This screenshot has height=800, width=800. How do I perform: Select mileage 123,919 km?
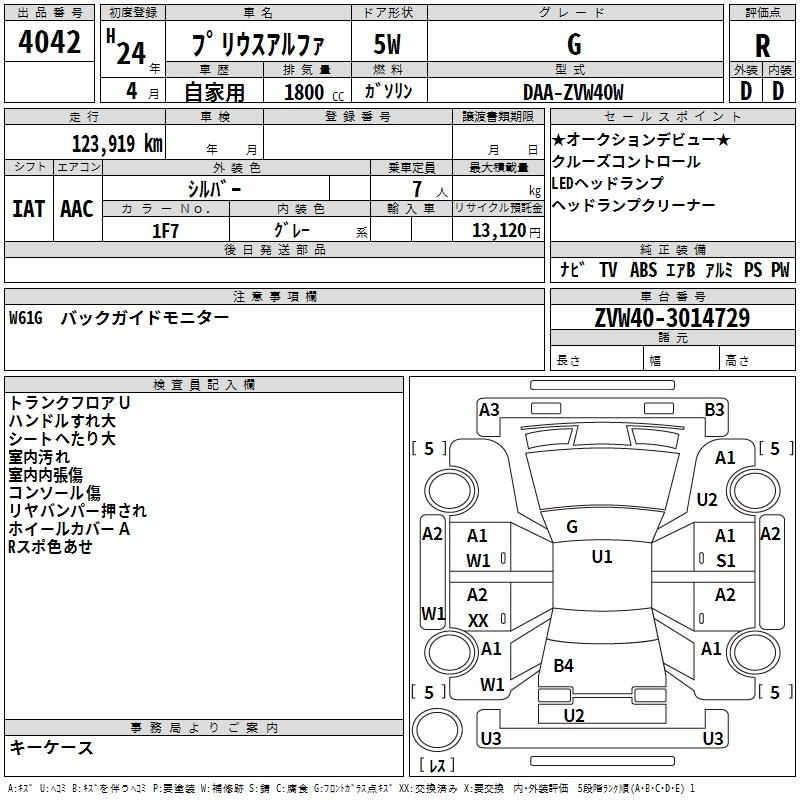click(117, 144)
